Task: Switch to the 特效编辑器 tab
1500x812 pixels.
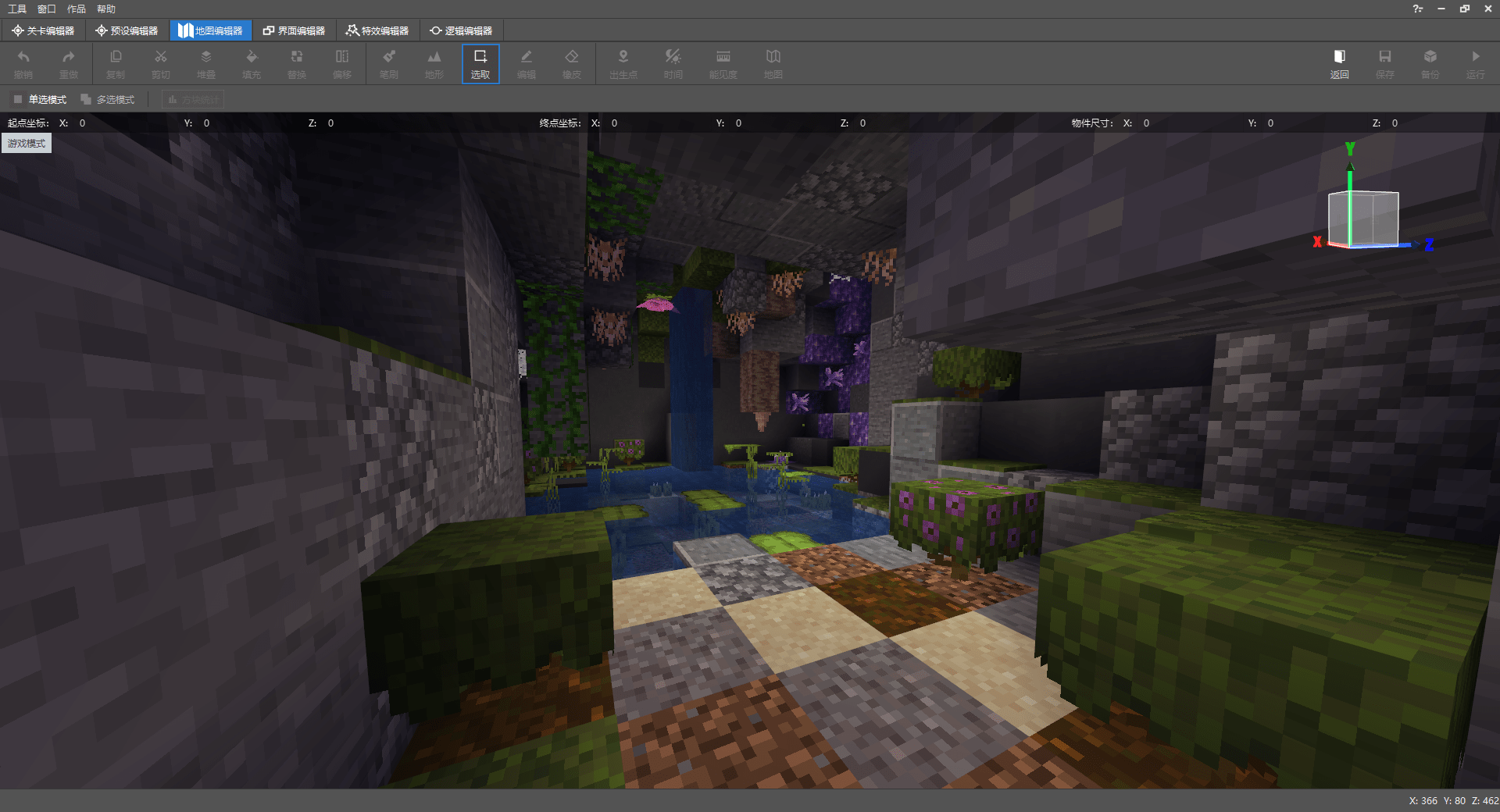Action: tap(378, 30)
